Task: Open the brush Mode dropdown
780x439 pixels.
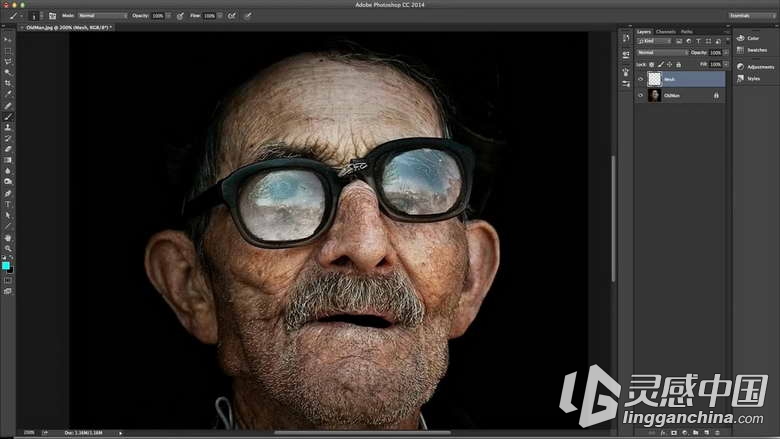Action: pyautogui.click(x=102, y=16)
